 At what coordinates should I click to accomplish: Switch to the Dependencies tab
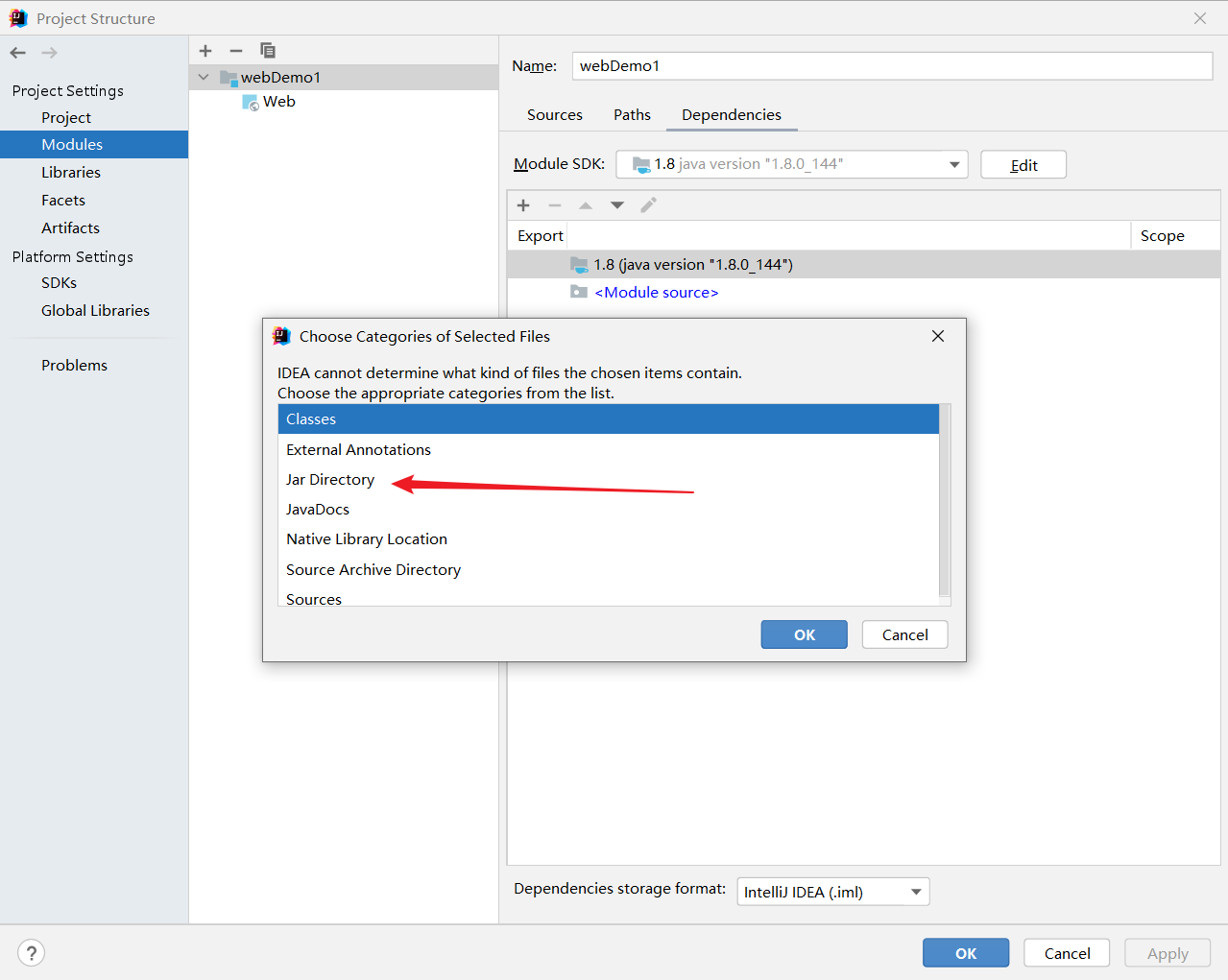click(732, 115)
